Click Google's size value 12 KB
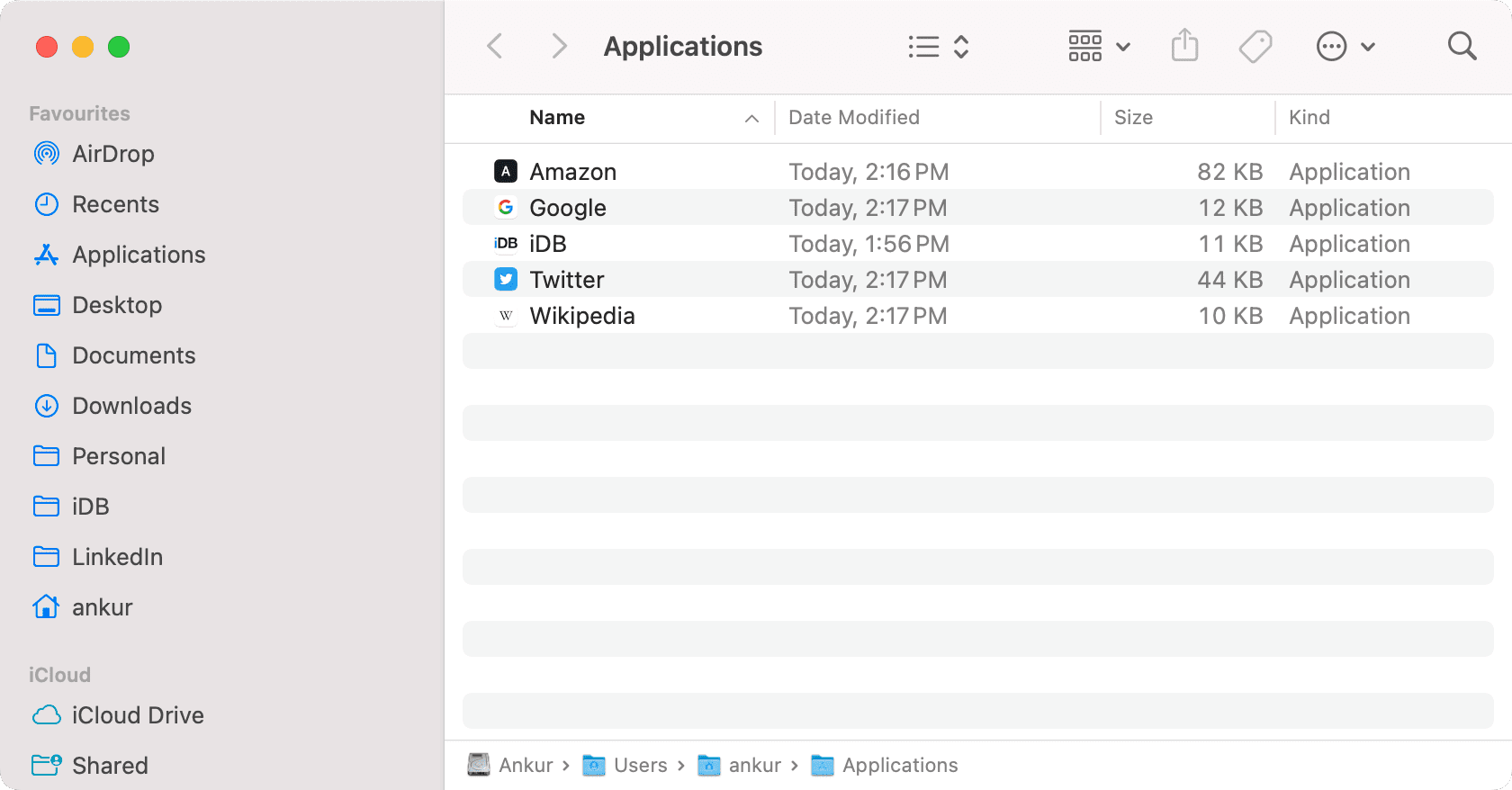 pyautogui.click(x=1230, y=208)
